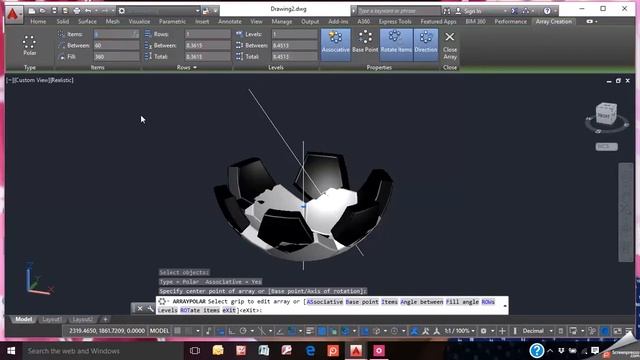Image resolution: width=640 pixels, height=360 pixels.
Task: Switch to the Layout1 tab
Action: (52, 319)
